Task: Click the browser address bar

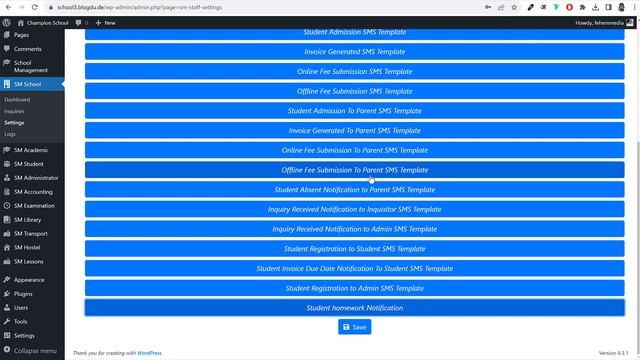Action: click(261, 7)
